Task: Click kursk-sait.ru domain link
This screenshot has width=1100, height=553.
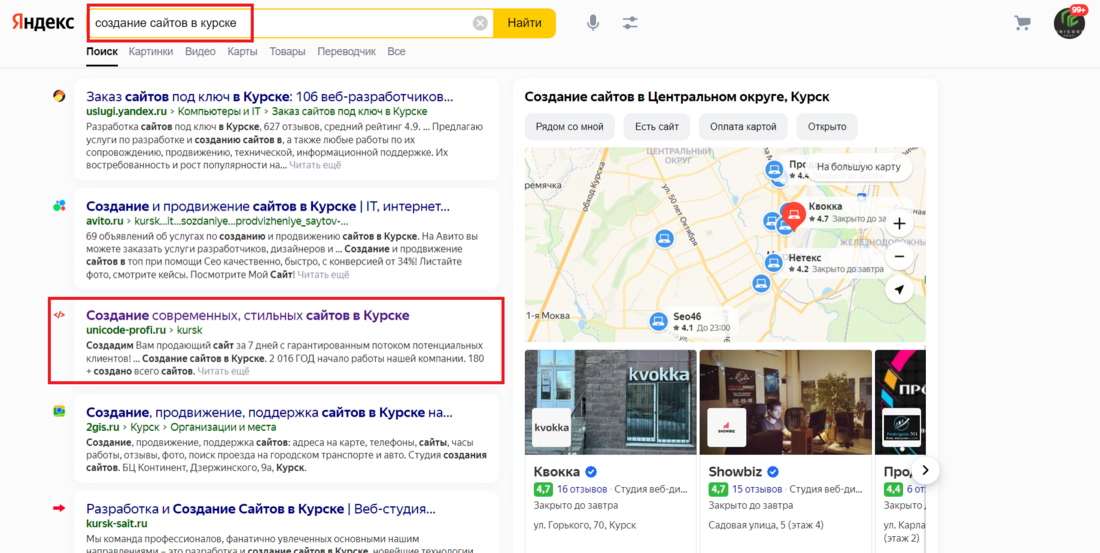Action: [116, 524]
